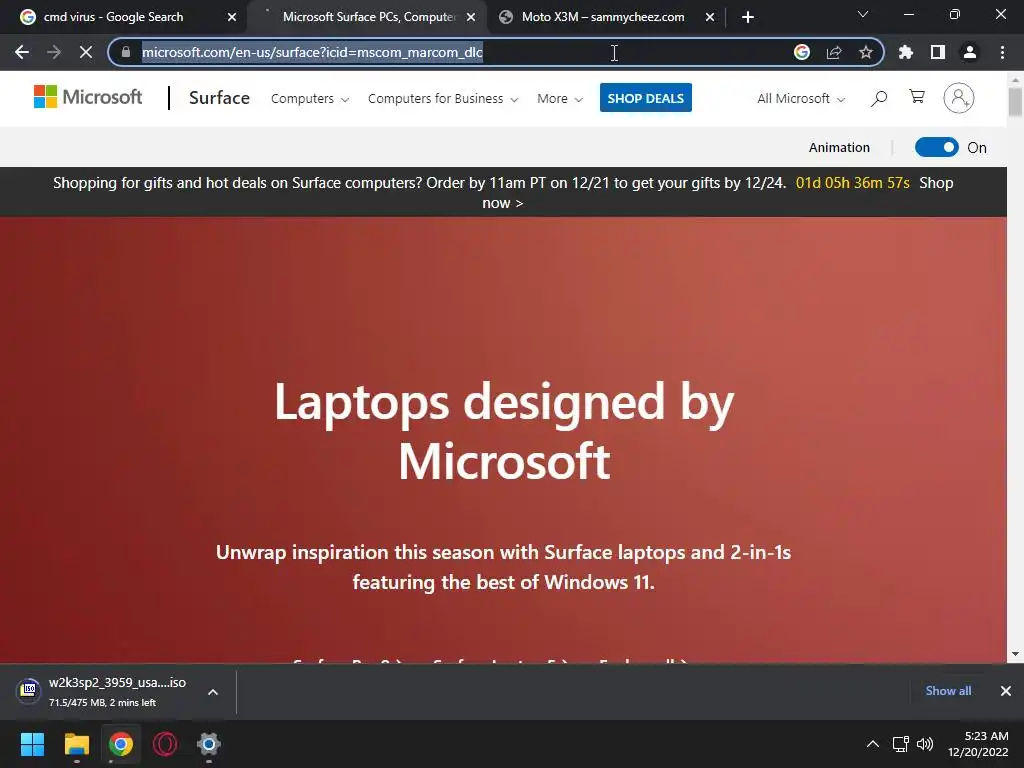Image resolution: width=1024 pixels, height=768 pixels.
Task: Launch Opera from the taskbar
Action: [165, 744]
